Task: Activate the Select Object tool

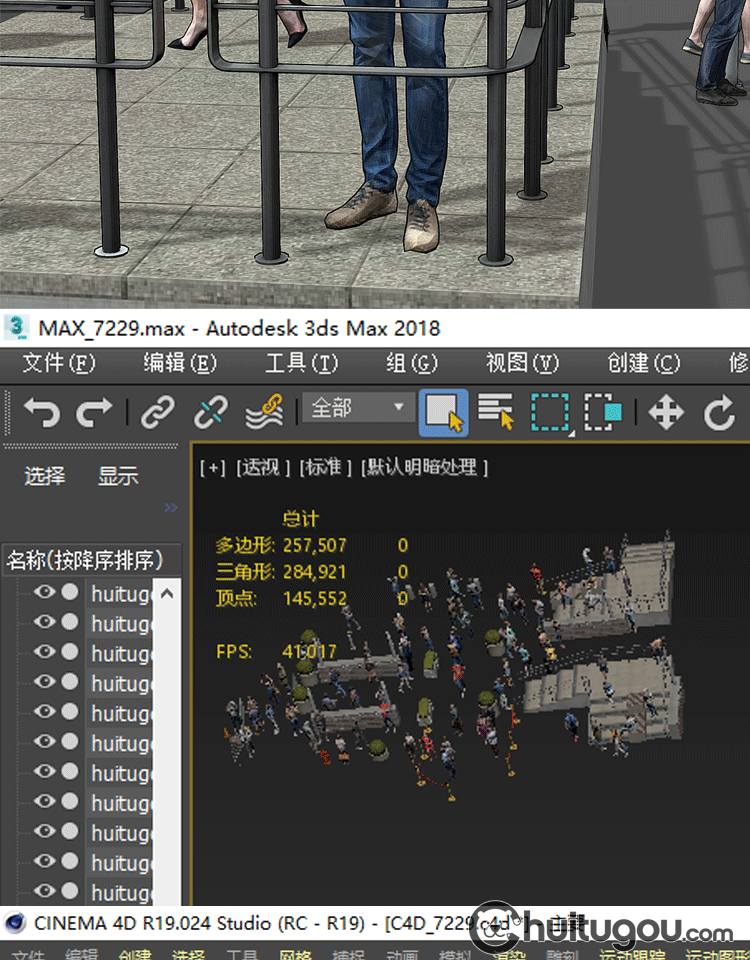Action: (x=443, y=411)
